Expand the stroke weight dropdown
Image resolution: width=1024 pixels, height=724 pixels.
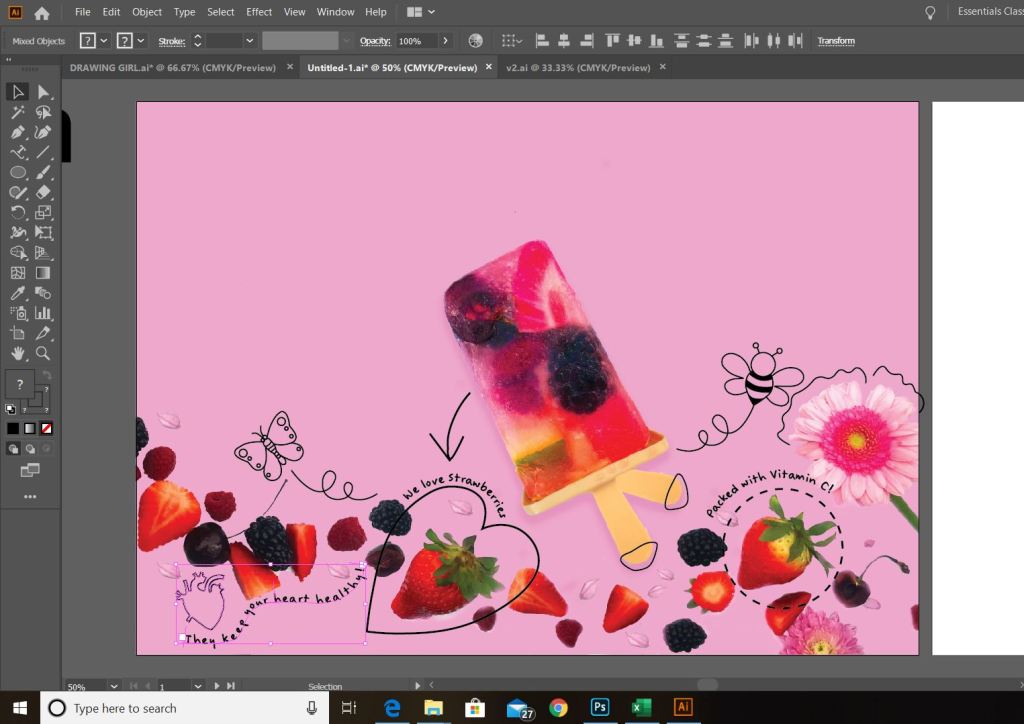249,41
